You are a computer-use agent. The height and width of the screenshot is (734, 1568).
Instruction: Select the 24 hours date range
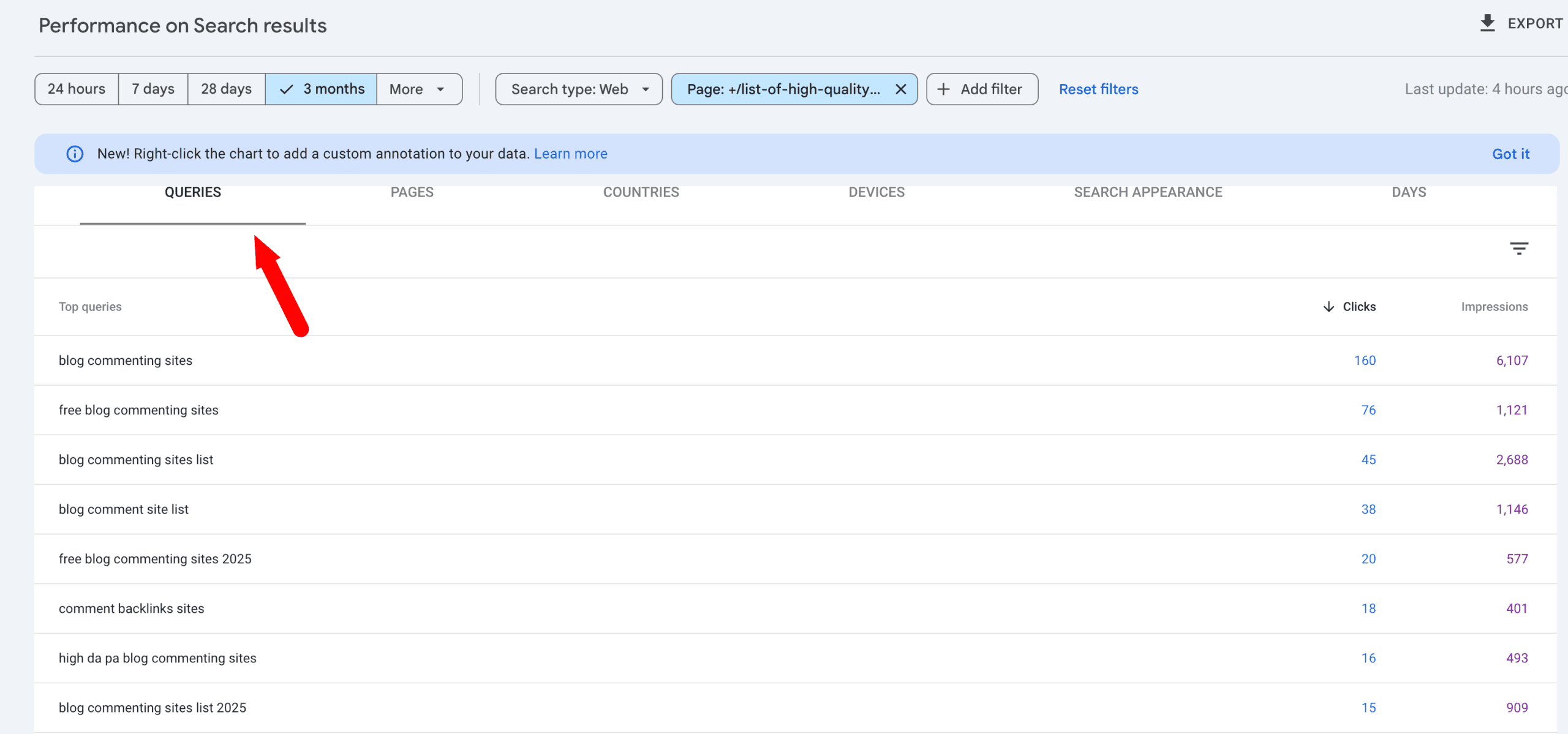coord(76,88)
